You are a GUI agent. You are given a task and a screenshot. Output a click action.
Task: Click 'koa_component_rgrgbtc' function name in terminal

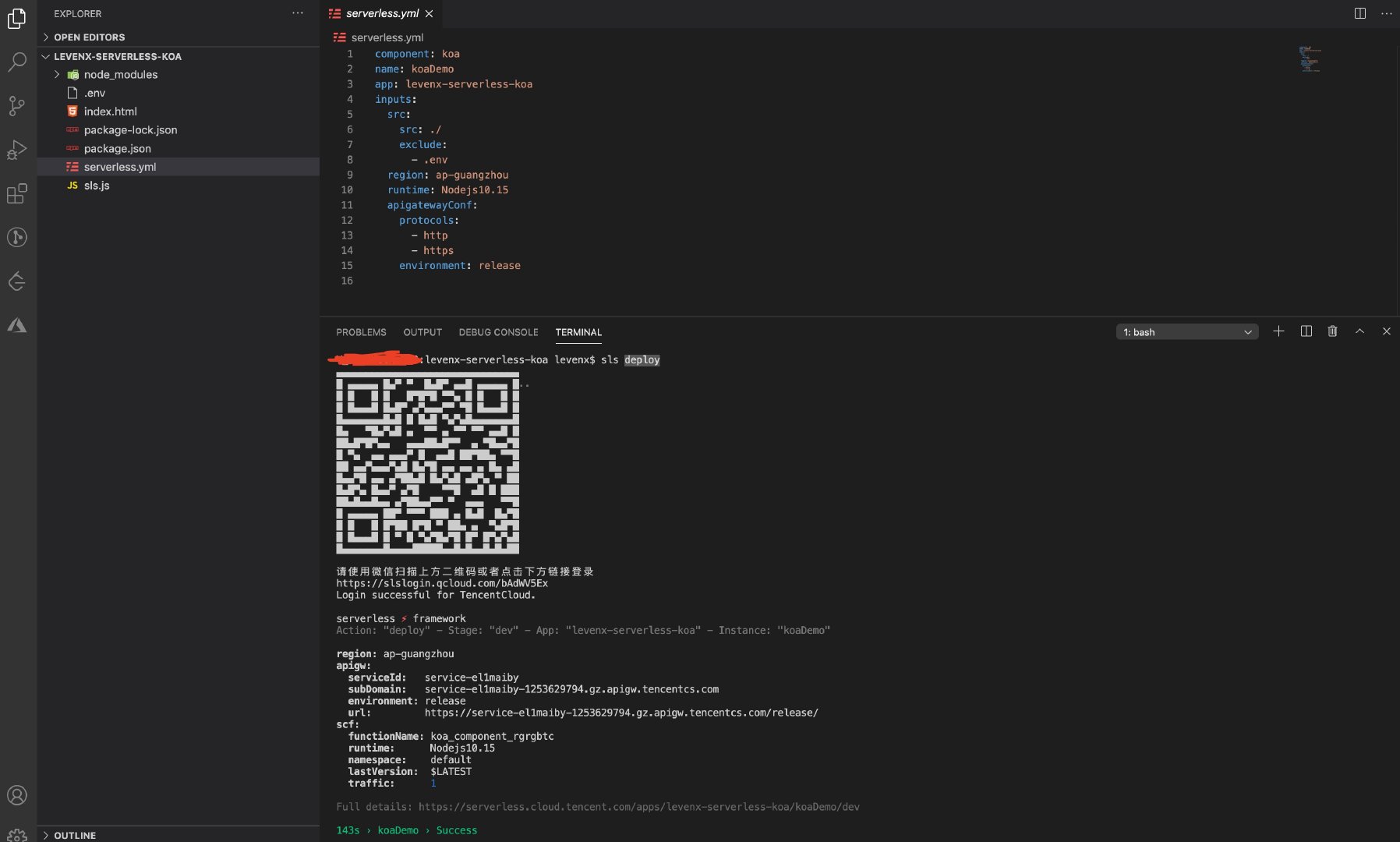coord(492,736)
